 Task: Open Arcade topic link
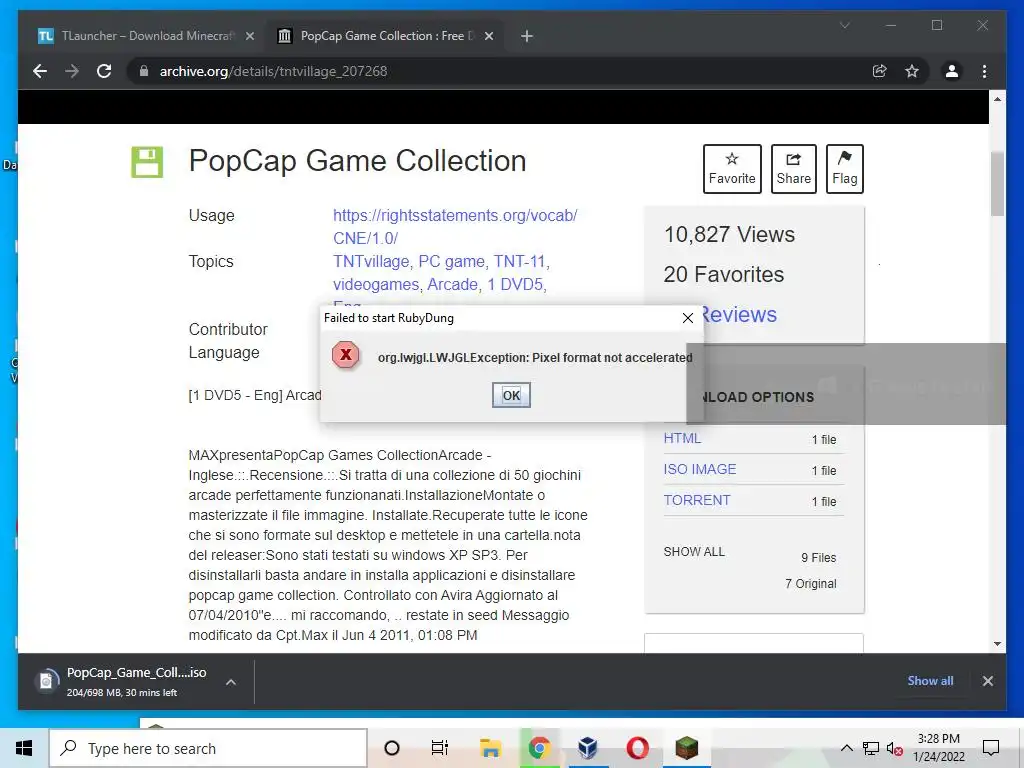[x=452, y=285]
